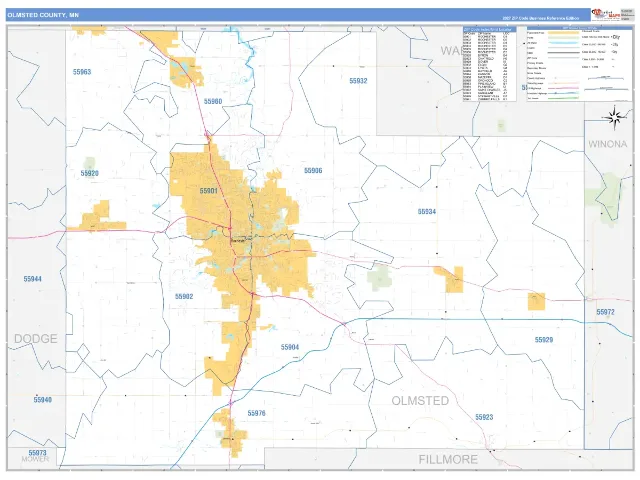Click ZIP code label 55976
Screen dimensions: 640x480
tap(256, 413)
